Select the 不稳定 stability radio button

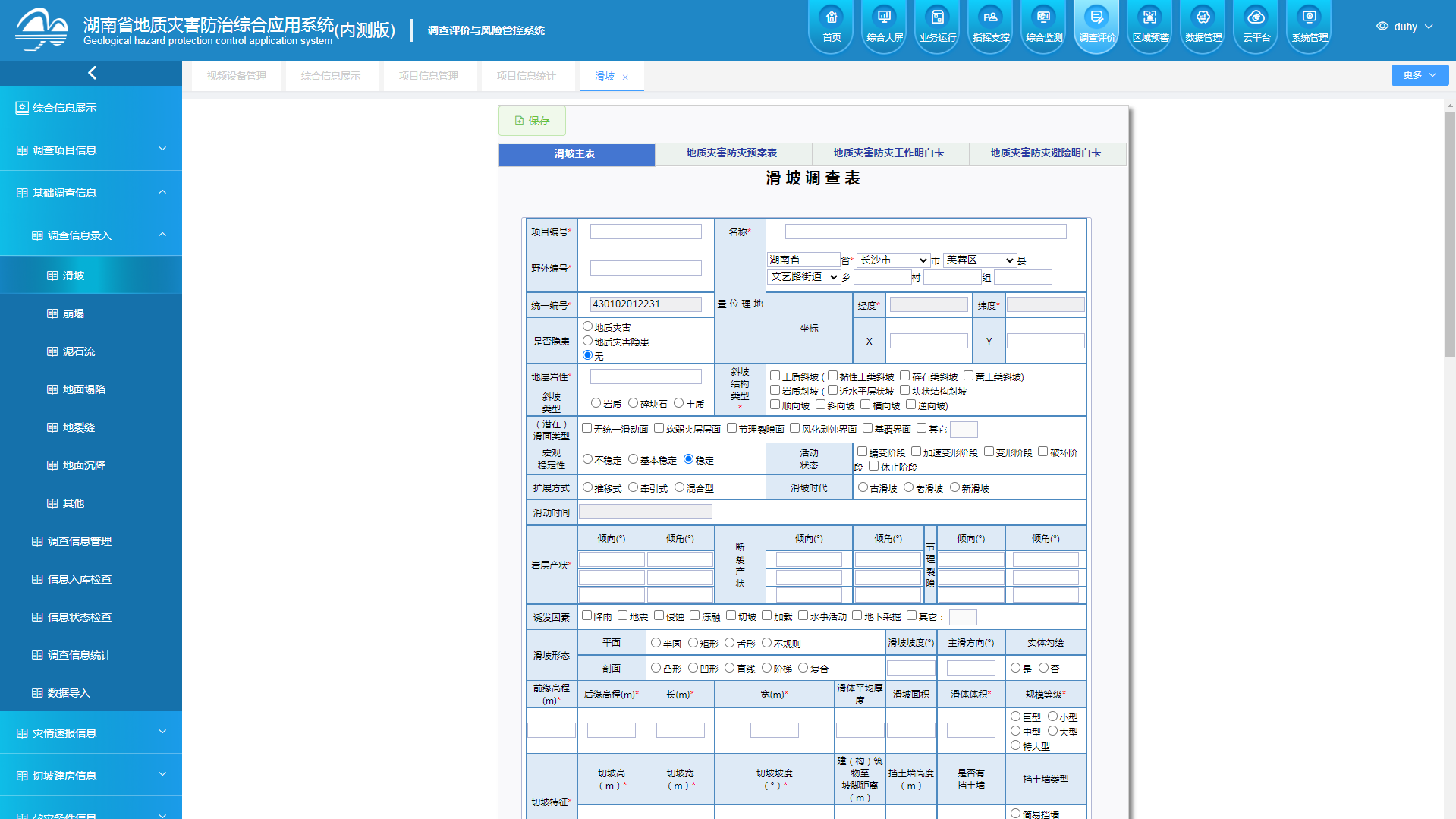click(x=586, y=458)
